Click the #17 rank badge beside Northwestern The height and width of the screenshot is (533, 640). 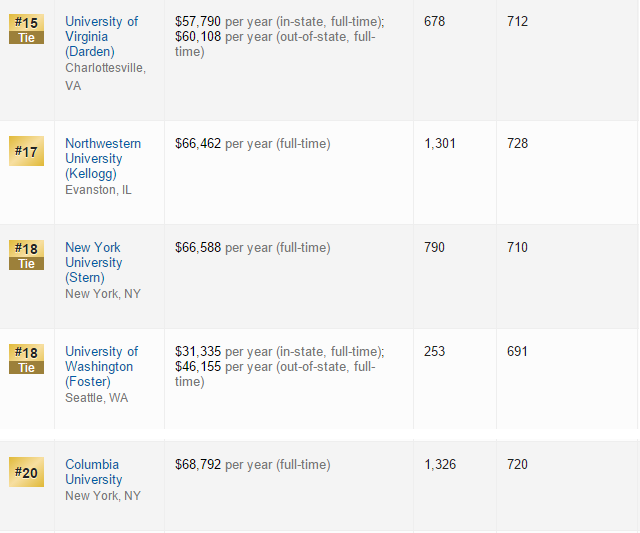26,151
